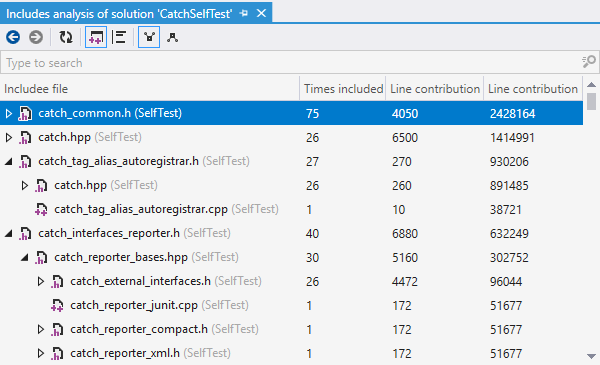Select catch_external_interfaces.h row
The width and height of the screenshot is (600, 365).
[291, 282]
